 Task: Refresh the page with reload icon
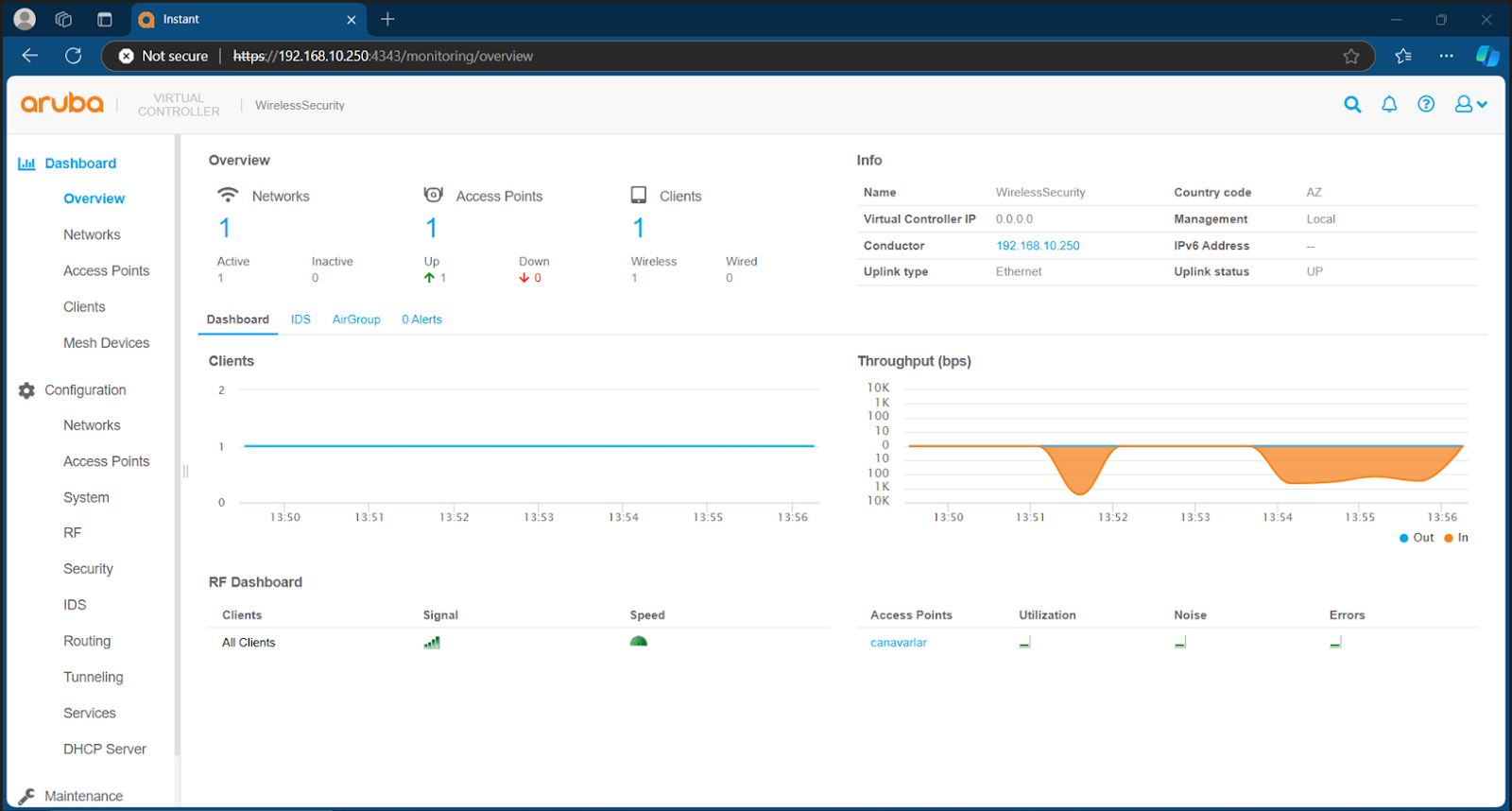(x=74, y=56)
